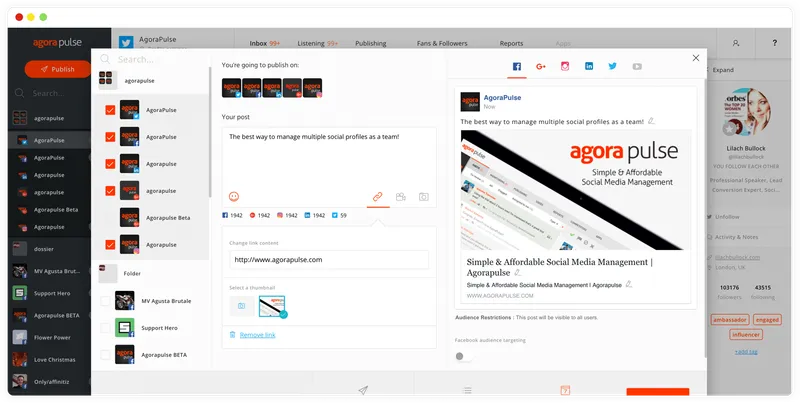Click the influencer tag
The height and width of the screenshot is (403, 800).
[x=746, y=335]
